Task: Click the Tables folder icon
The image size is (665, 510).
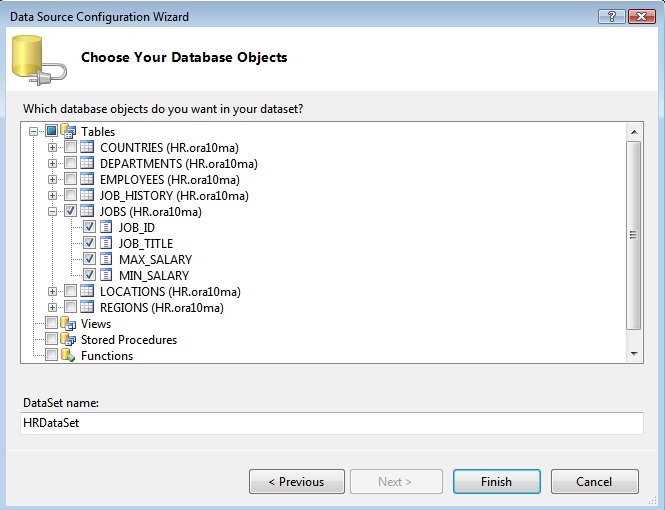Action: point(68,132)
